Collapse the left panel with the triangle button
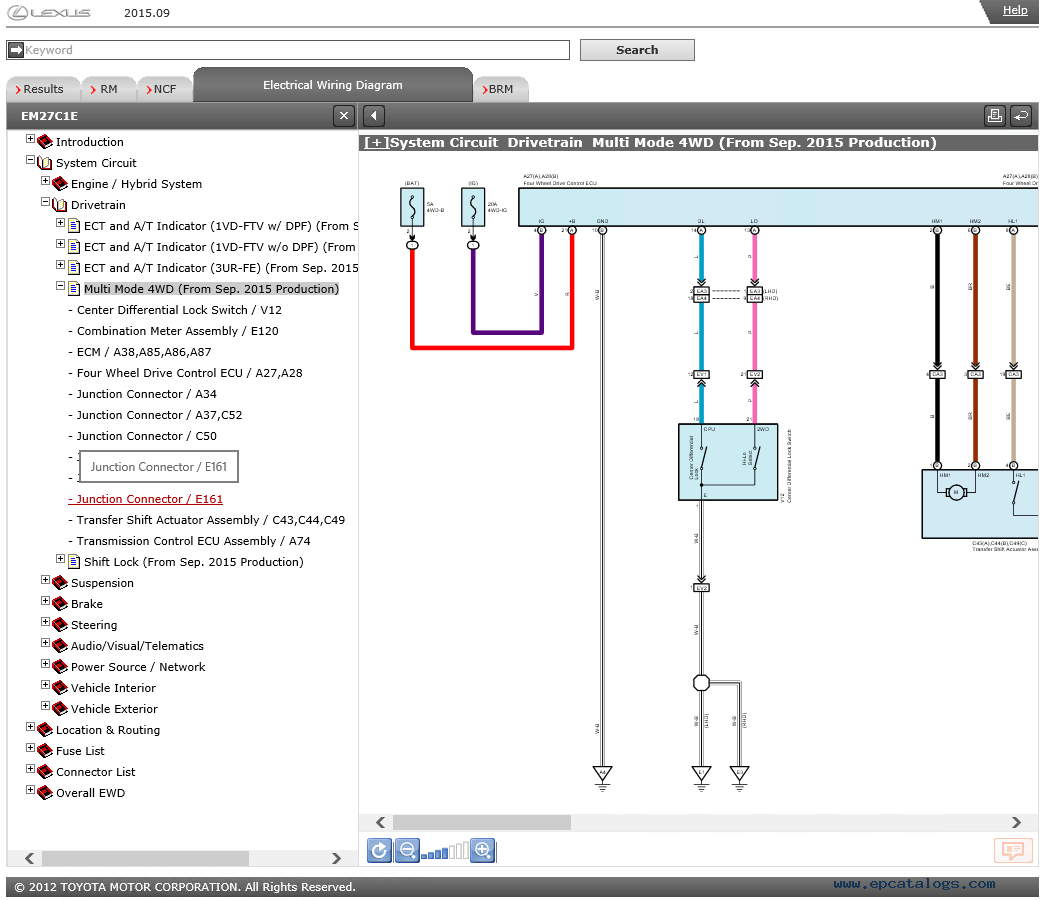The height and width of the screenshot is (900, 1046). pyautogui.click(x=374, y=116)
